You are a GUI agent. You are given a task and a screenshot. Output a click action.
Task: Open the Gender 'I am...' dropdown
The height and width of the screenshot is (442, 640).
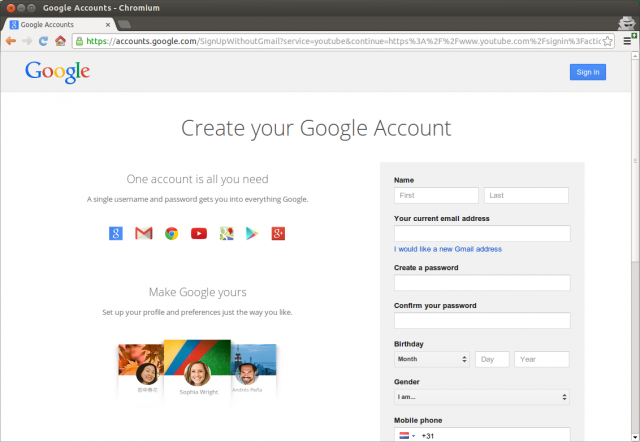coord(482,397)
